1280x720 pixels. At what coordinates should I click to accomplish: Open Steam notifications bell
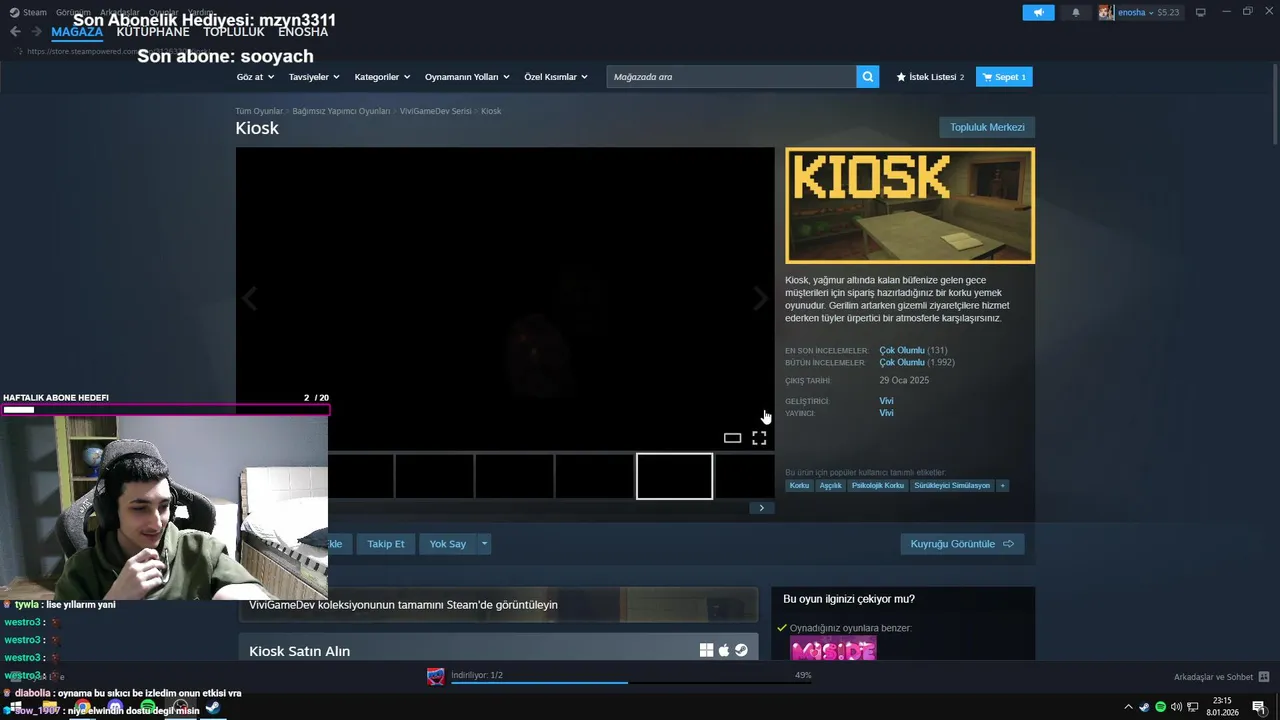(1076, 12)
